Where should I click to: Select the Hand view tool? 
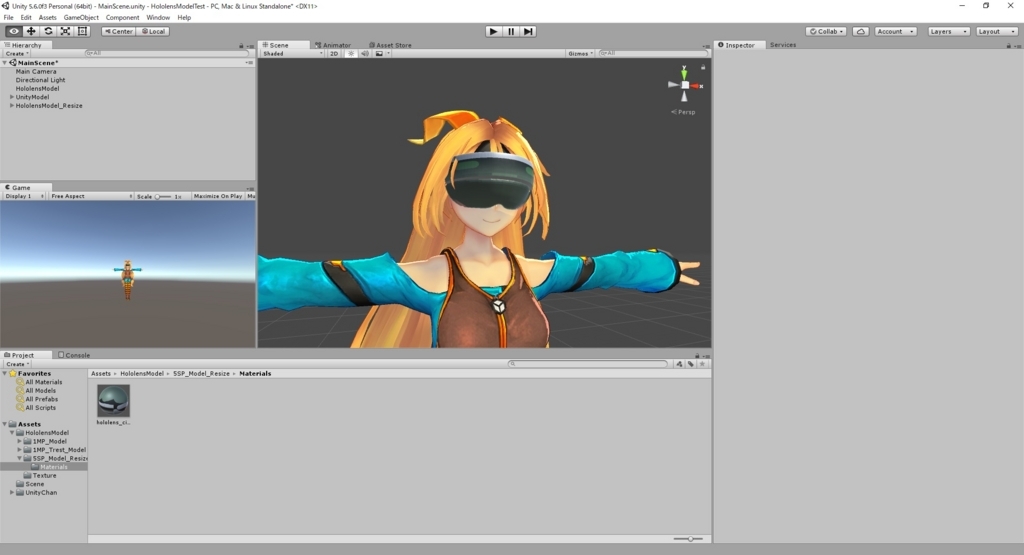point(14,31)
